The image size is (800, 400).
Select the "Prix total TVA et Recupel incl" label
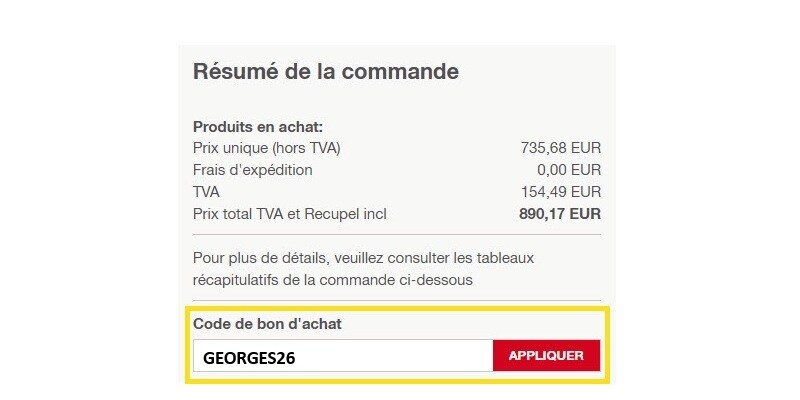click(290, 214)
